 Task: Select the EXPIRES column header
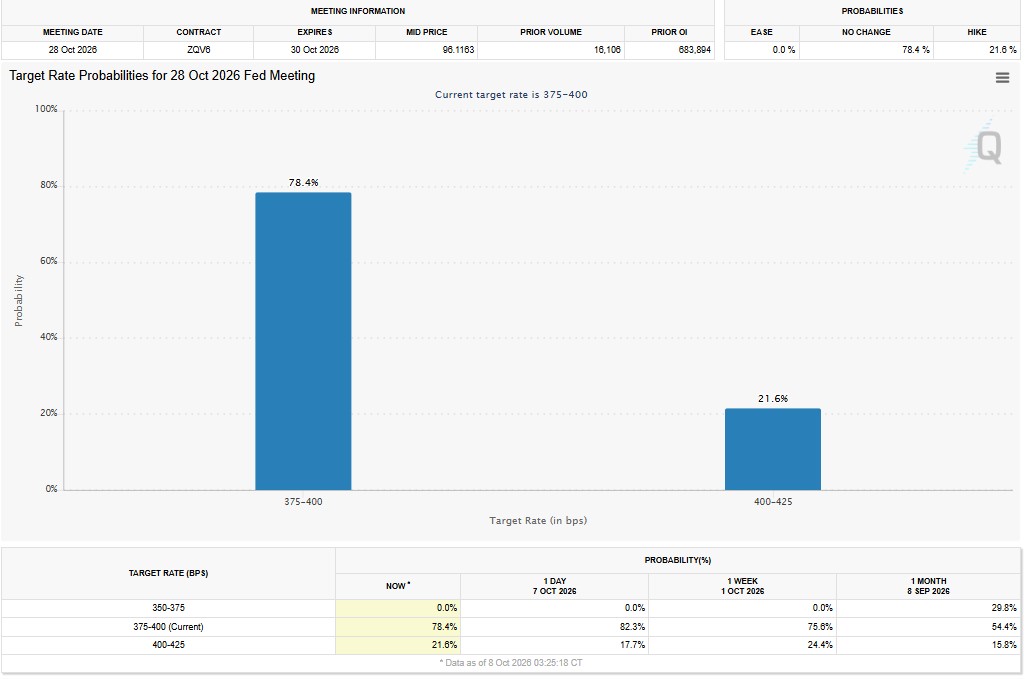[x=314, y=32]
